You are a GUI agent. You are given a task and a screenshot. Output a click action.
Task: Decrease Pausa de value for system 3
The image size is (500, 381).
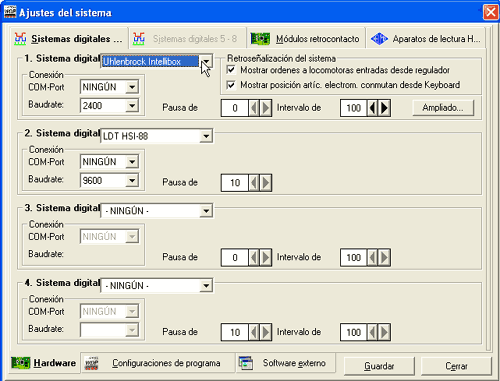click(254, 257)
